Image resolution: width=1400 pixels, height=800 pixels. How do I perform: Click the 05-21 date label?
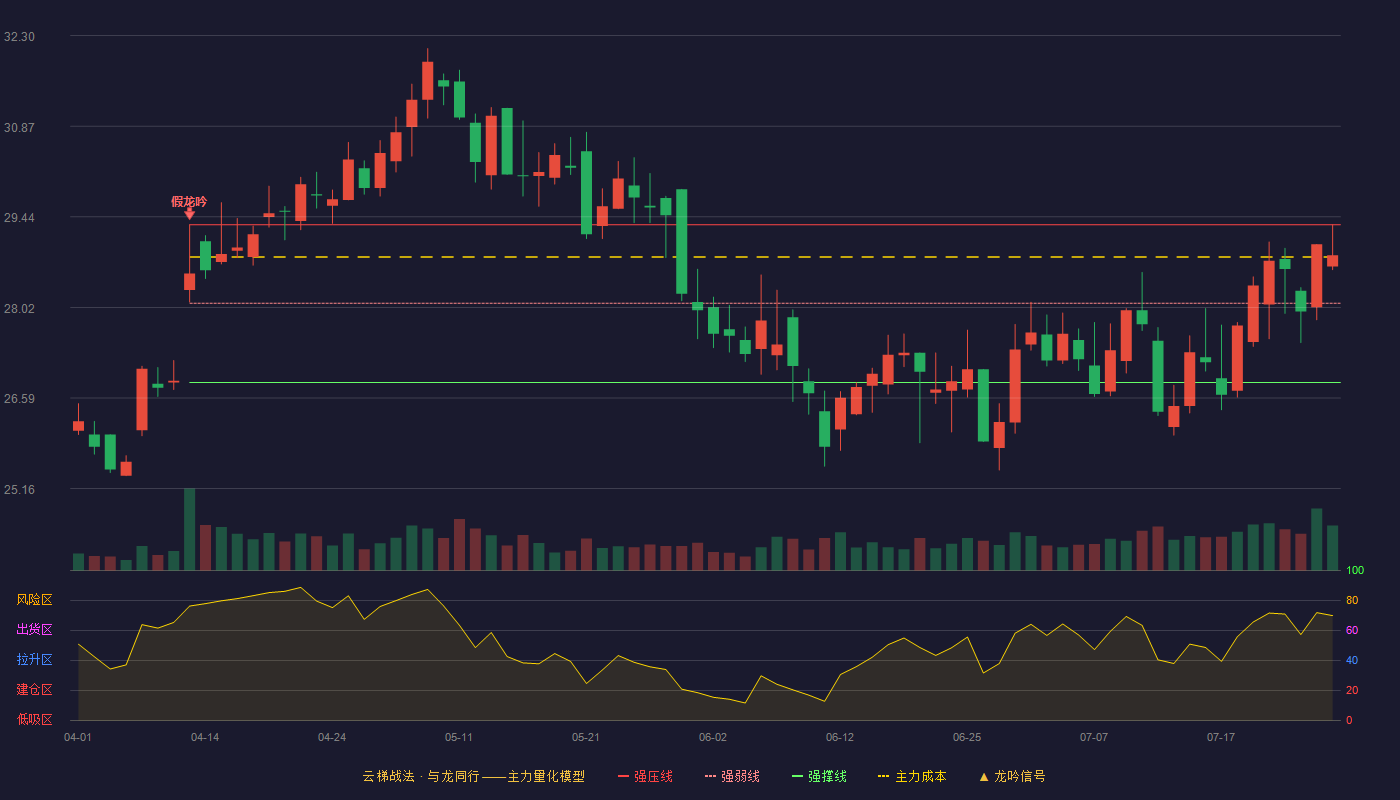(x=586, y=737)
